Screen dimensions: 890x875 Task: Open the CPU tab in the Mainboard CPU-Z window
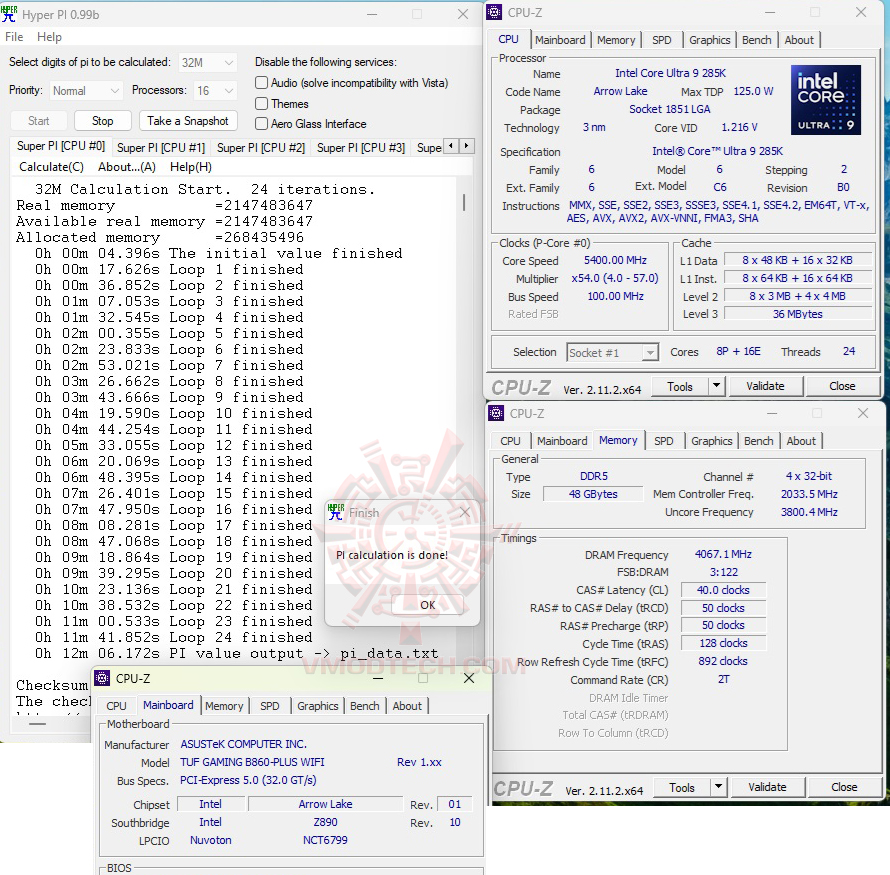pos(116,706)
